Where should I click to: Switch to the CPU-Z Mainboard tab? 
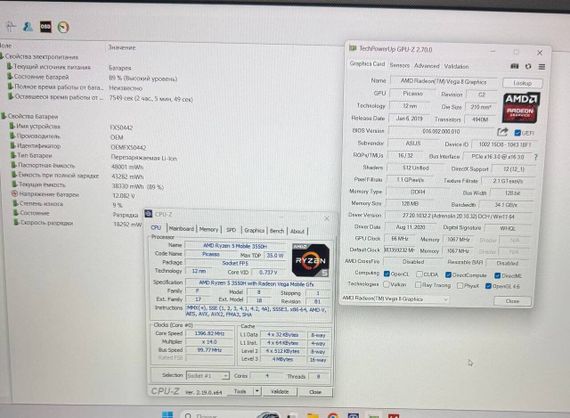click(x=181, y=229)
